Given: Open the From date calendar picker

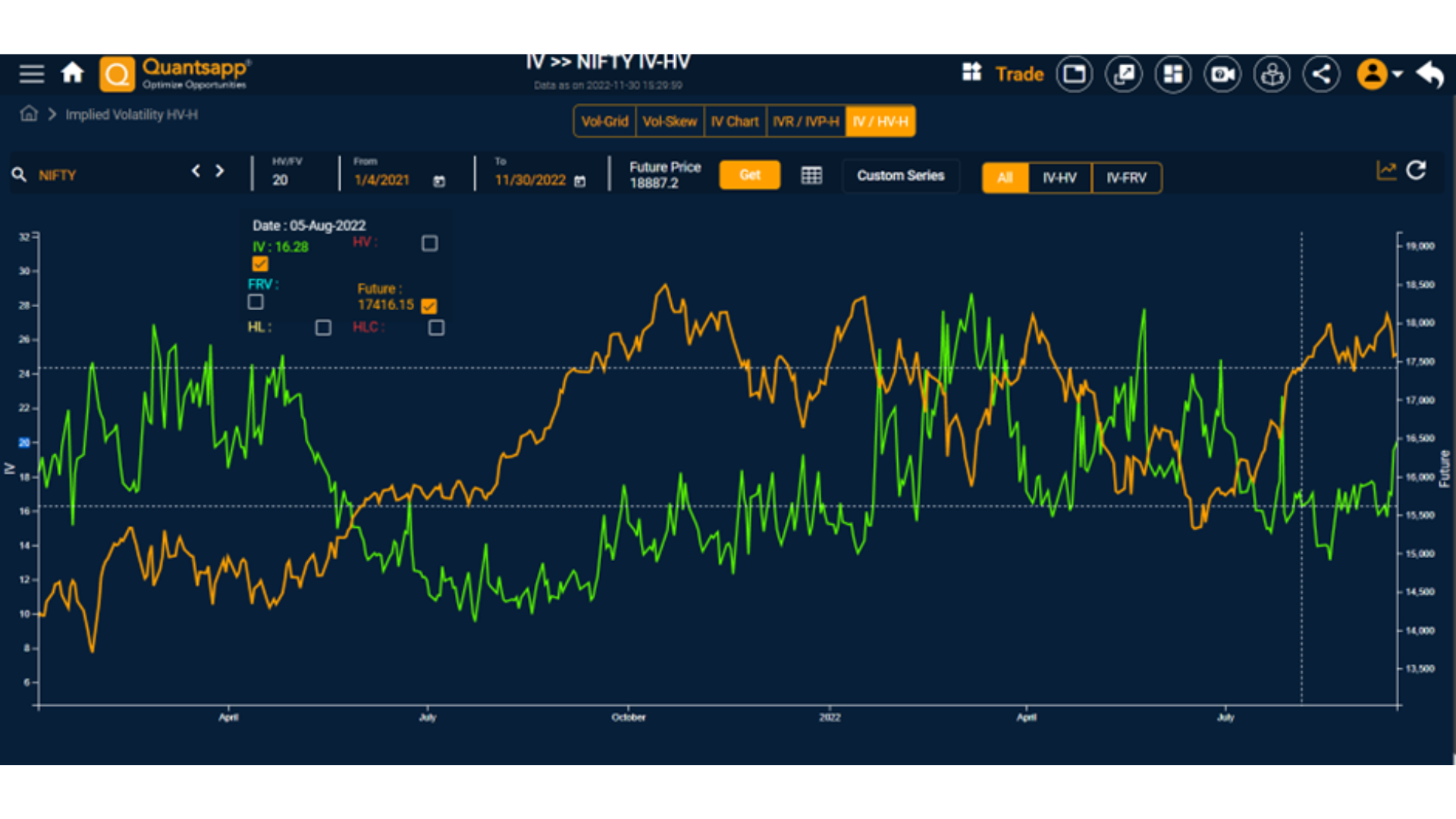Looking at the screenshot, I should click(439, 181).
